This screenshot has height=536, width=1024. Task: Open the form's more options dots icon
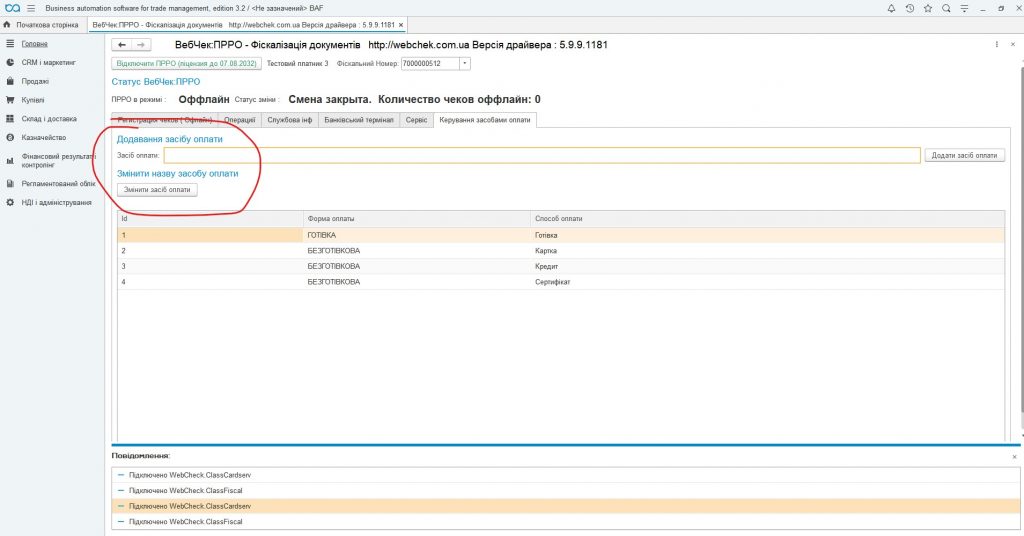[997, 44]
